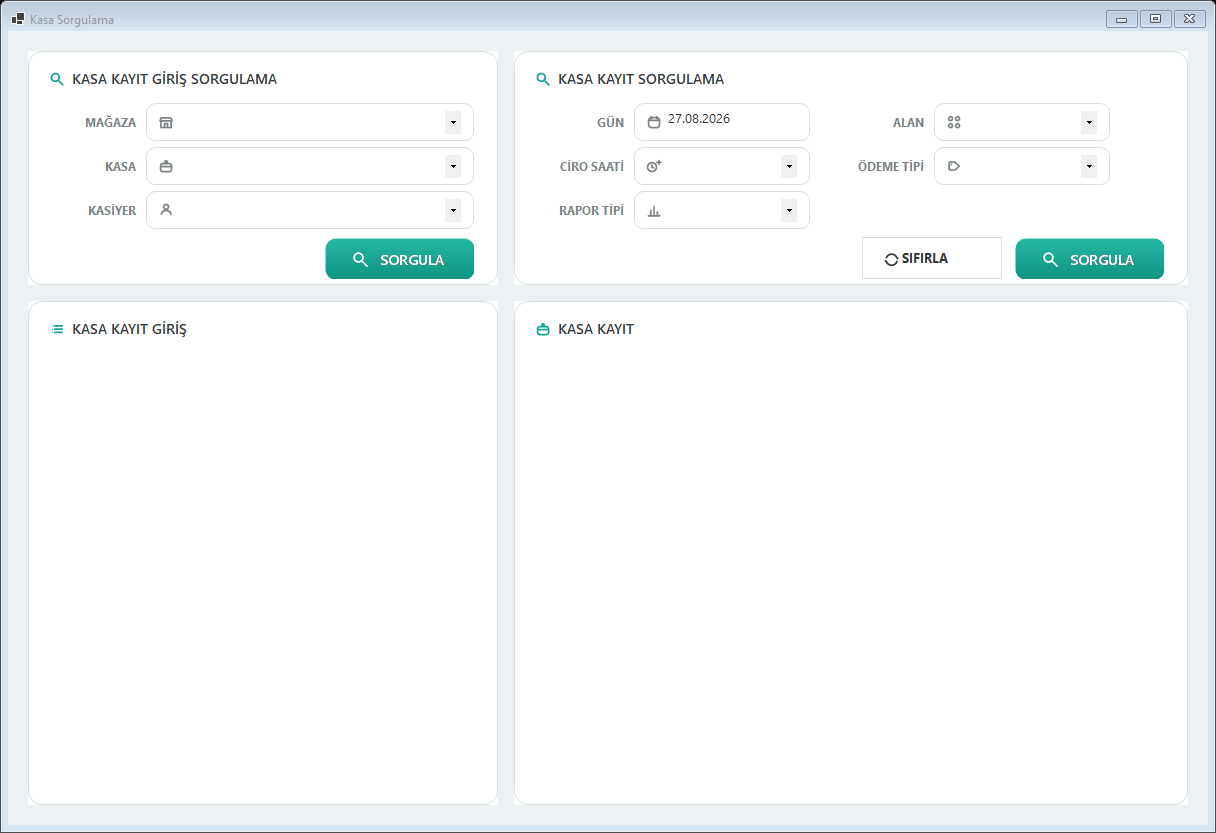Click the calendar icon in GÜN field

pyautogui.click(x=654, y=122)
